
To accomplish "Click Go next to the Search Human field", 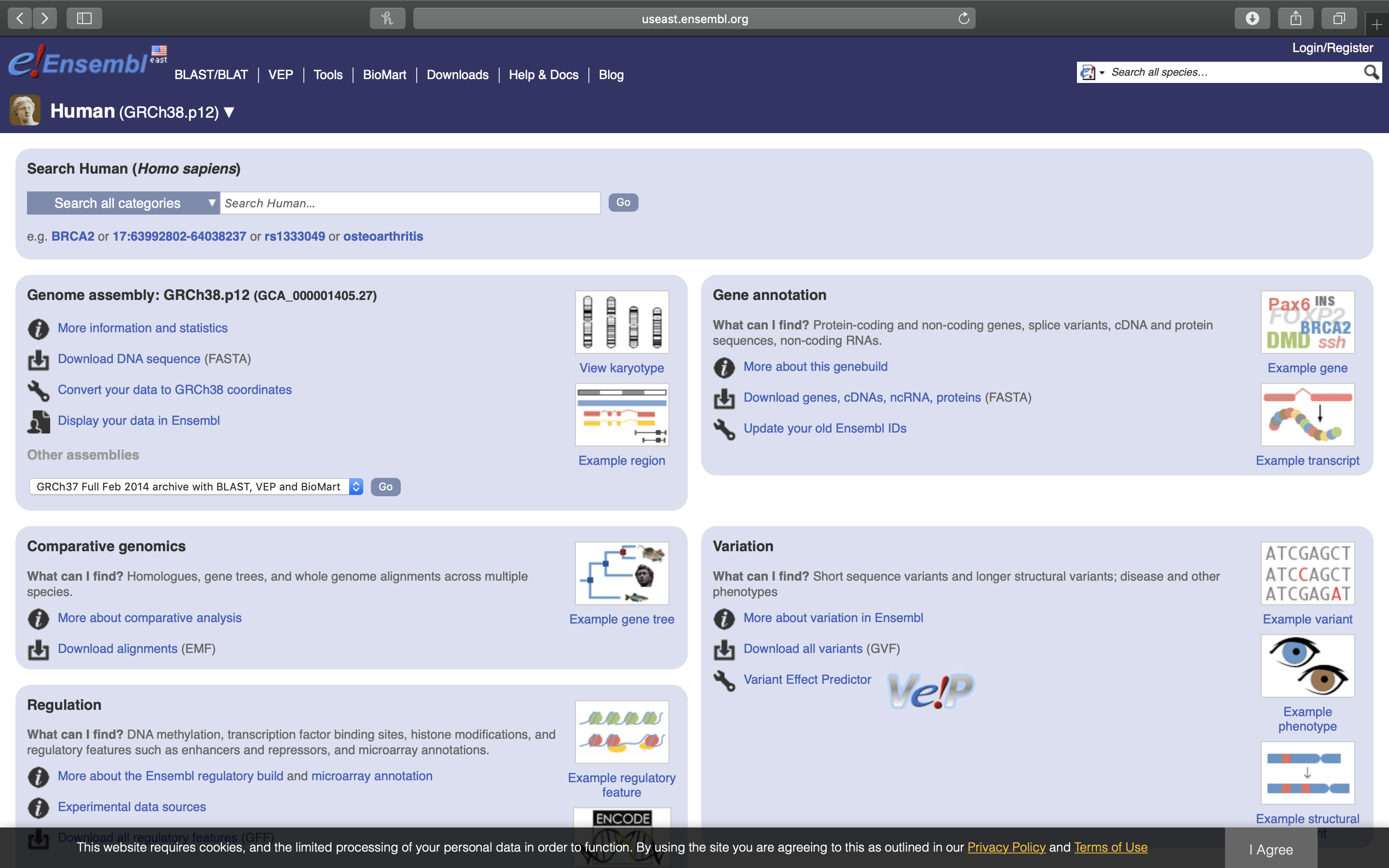I will (x=623, y=202).
